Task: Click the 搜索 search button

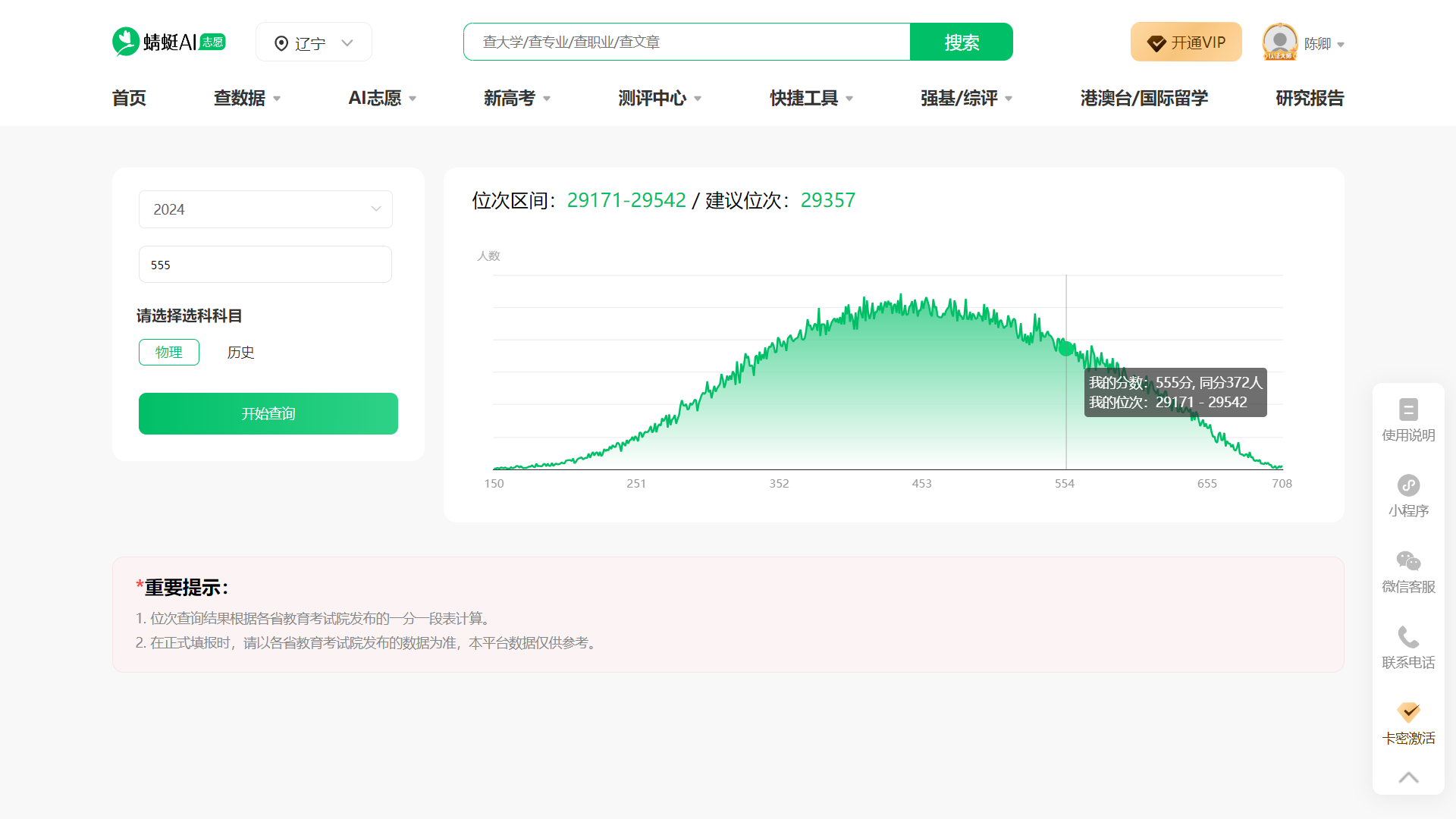Action: point(961,42)
